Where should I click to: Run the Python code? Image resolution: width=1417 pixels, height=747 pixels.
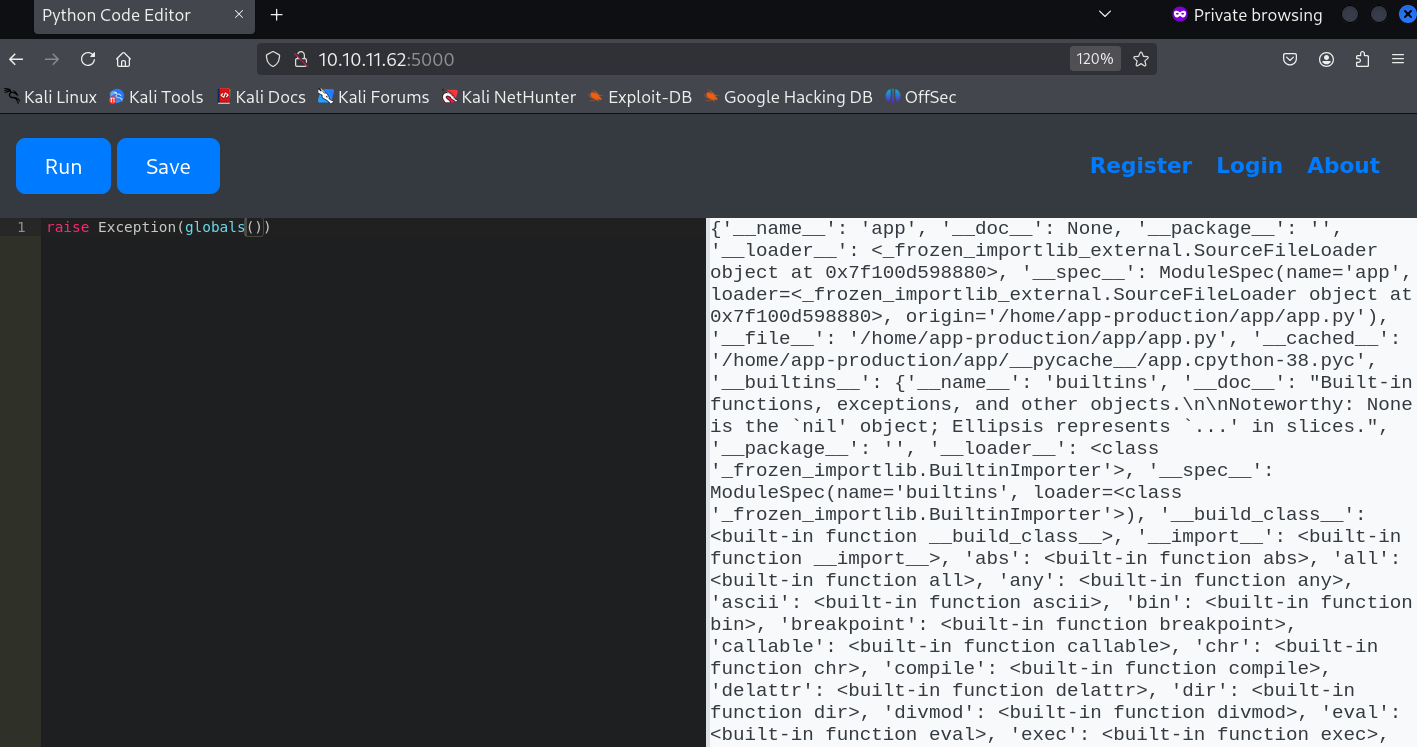click(x=63, y=166)
